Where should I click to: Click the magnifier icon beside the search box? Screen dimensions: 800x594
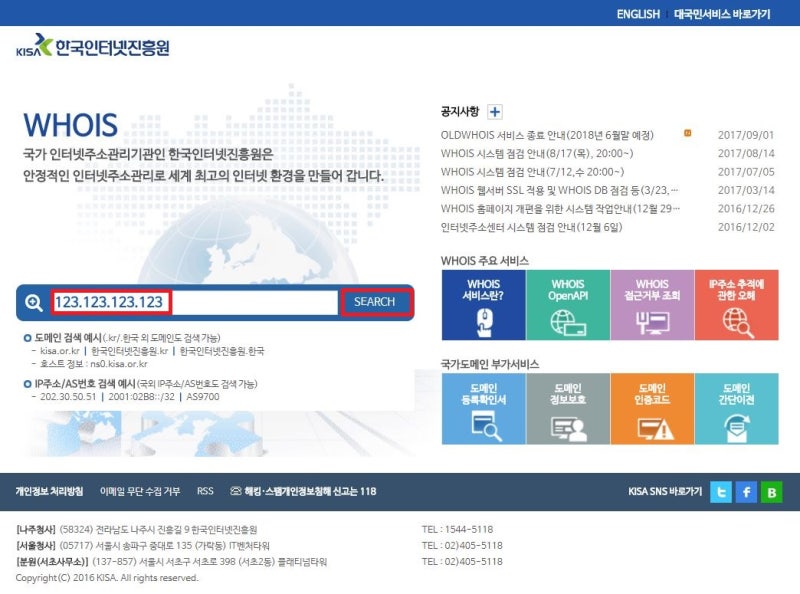34,303
